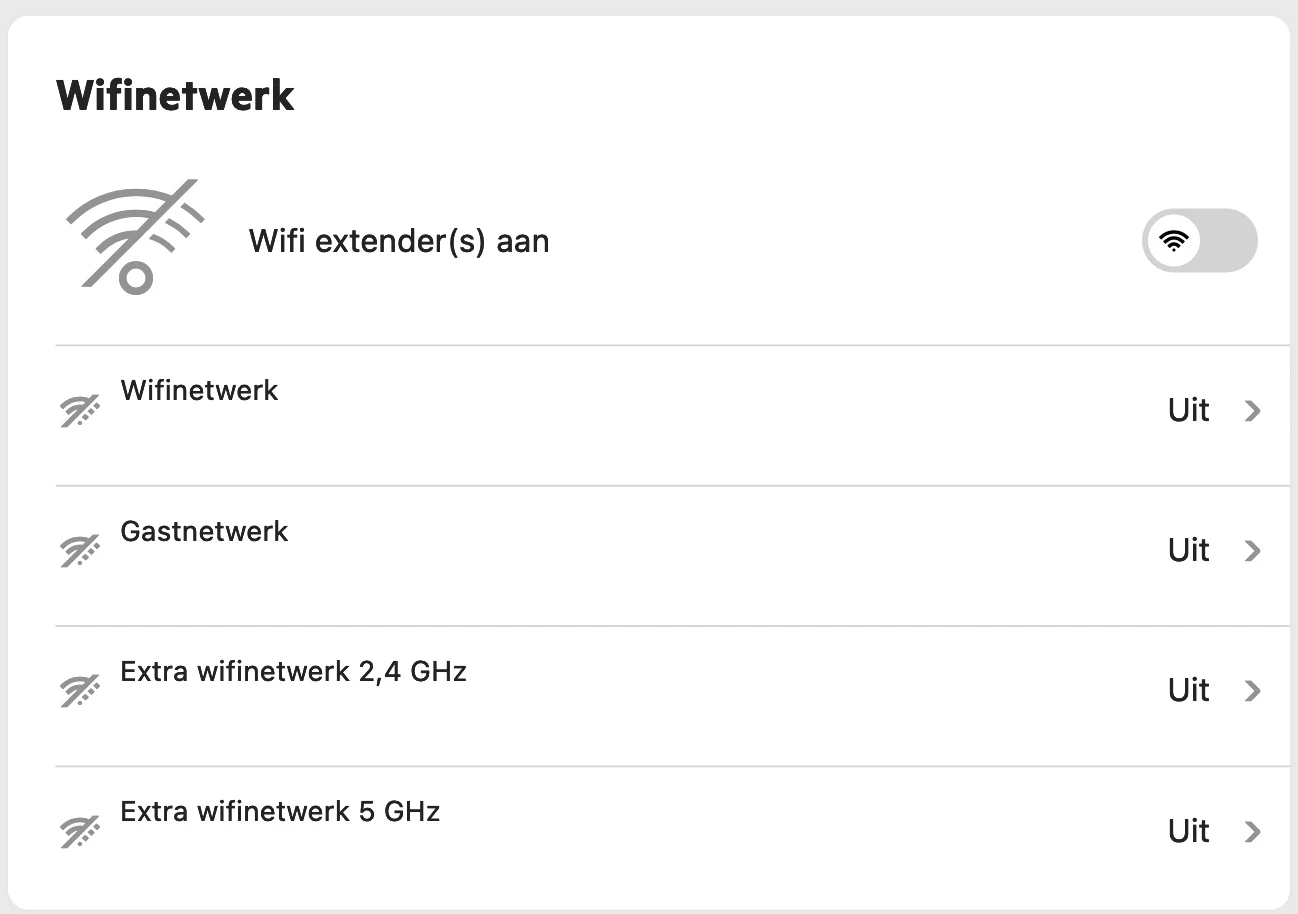
Task: Click the wifi-off icon beside Gastnetwerk
Action: pyautogui.click(x=80, y=551)
